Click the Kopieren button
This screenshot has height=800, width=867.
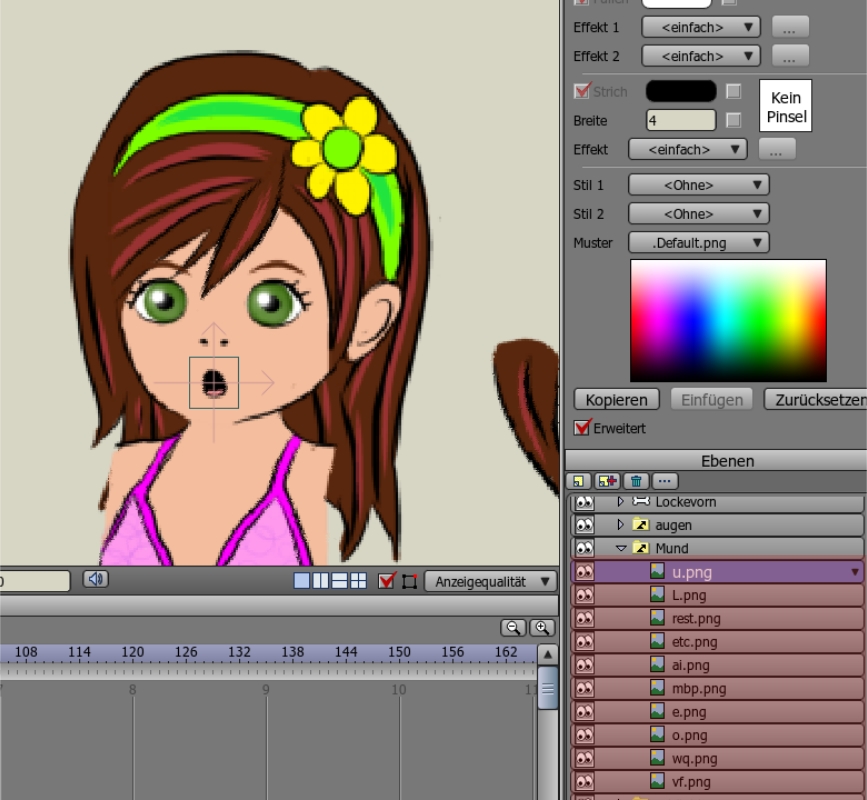[617, 399]
